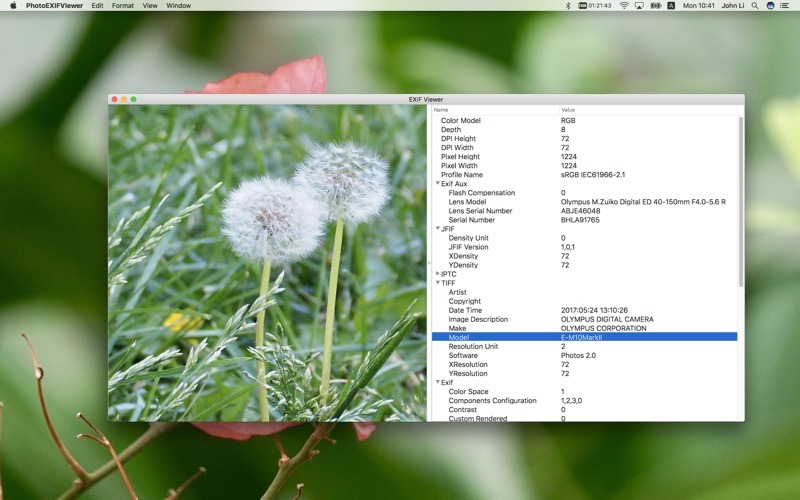This screenshot has height=500, width=800.
Task: Collapse the TIFF section
Action: pos(437,283)
